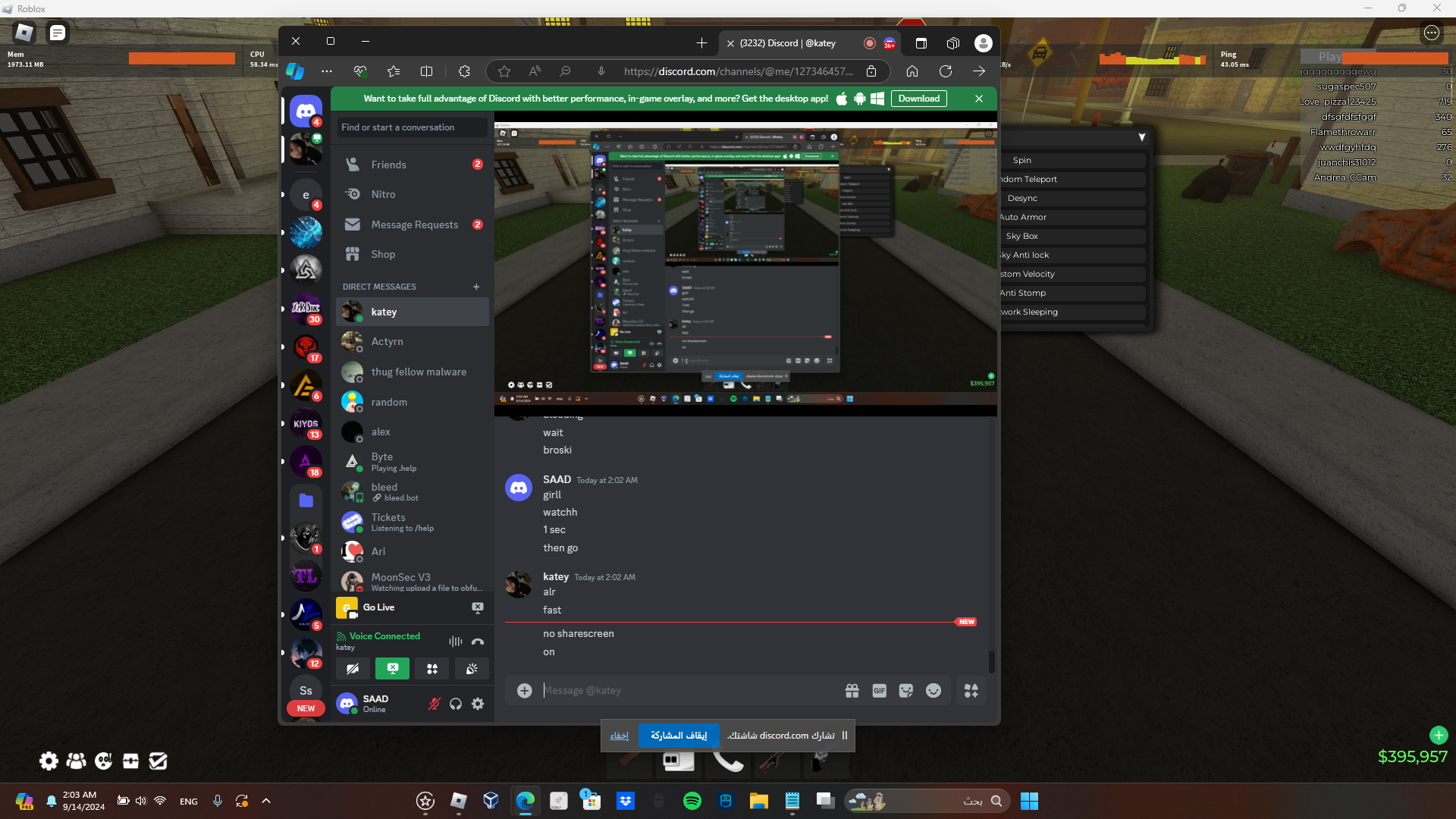Image resolution: width=1456 pixels, height=819 pixels.
Task: Show hidden taskbar tray icons chevron
Action: (x=266, y=801)
